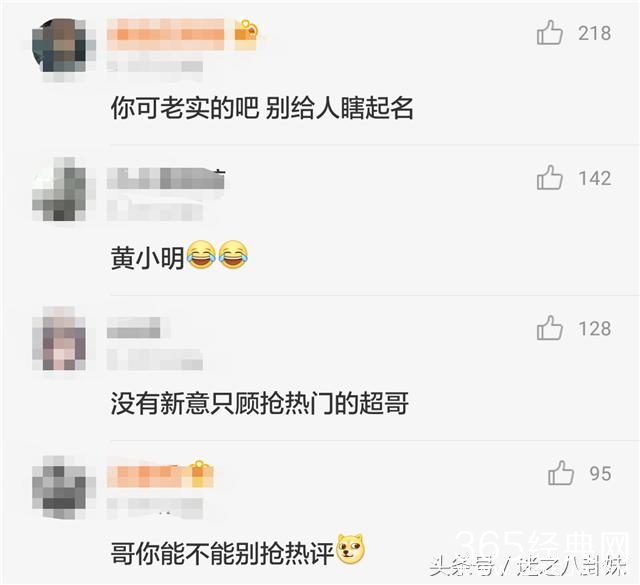Click the doge emoji in last comment
This screenshot has width=640, height=585.
pyautogui.click(x=350, y=549)
